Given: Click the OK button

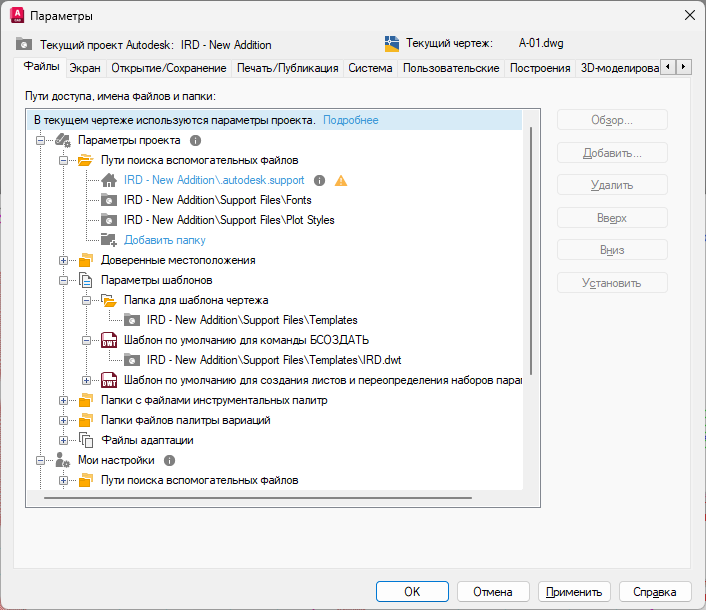Looking at the screenshot, I should (x=412, y=591).
